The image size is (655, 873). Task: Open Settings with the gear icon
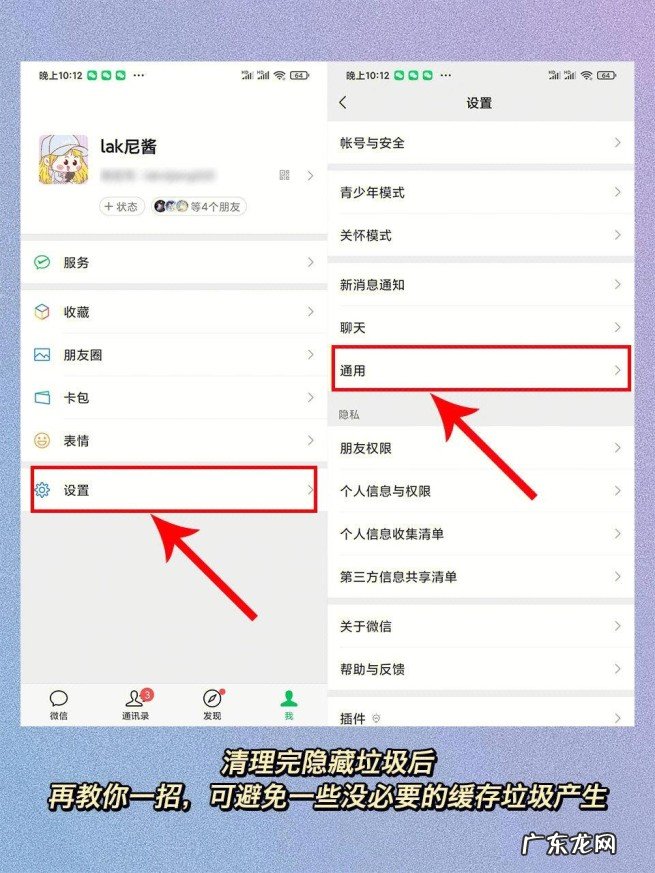tap(42, 490)
